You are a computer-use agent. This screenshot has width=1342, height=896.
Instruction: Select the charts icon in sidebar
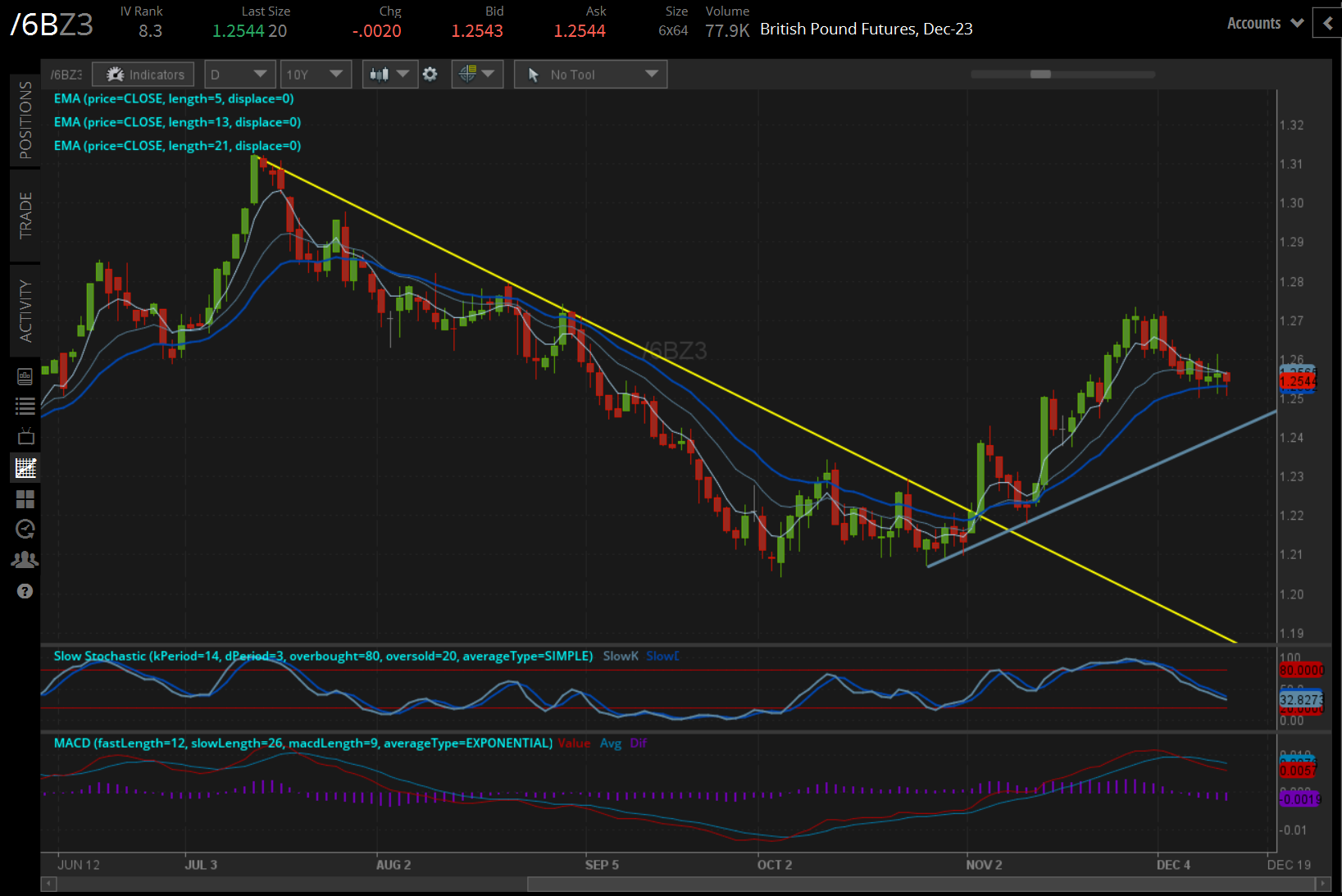25,468
